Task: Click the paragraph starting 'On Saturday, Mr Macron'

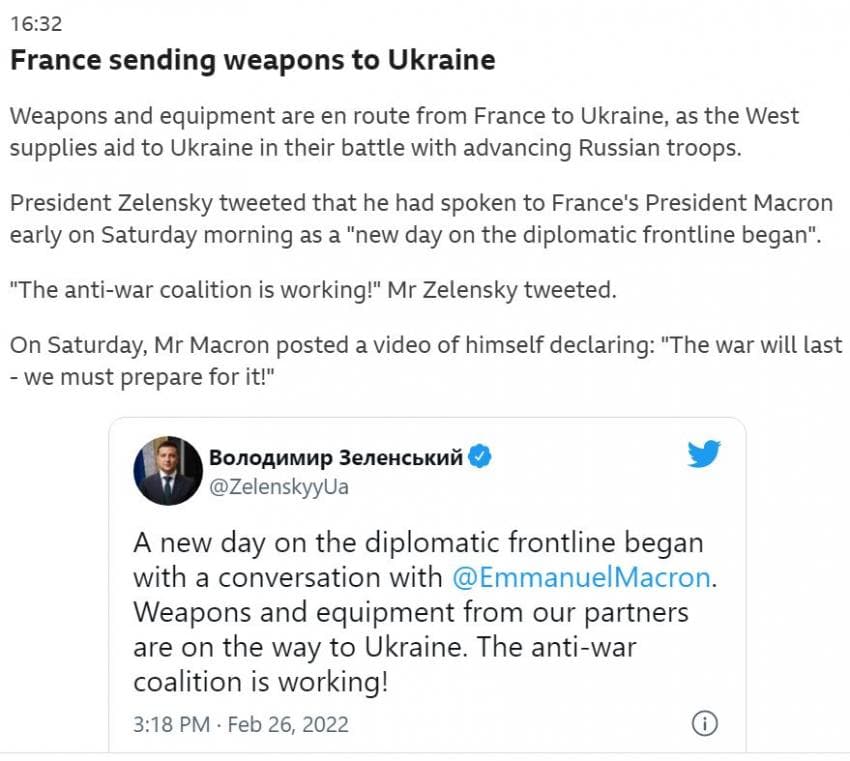Action: (x=425, y=360)
